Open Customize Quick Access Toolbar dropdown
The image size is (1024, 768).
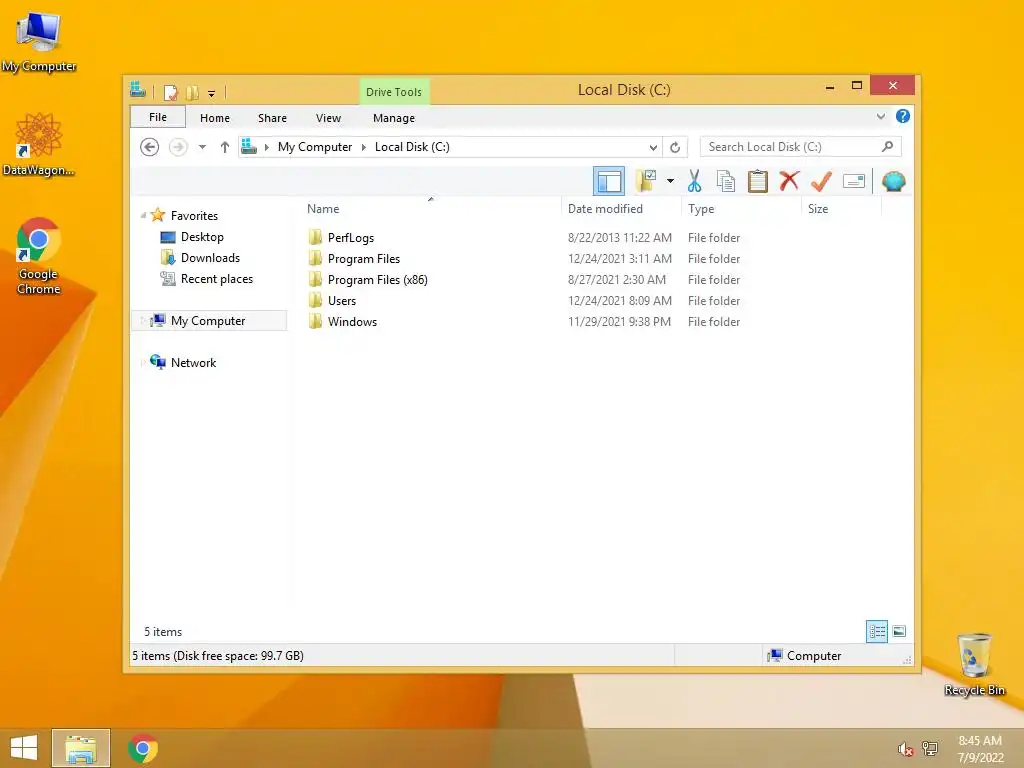coord(212,93)
